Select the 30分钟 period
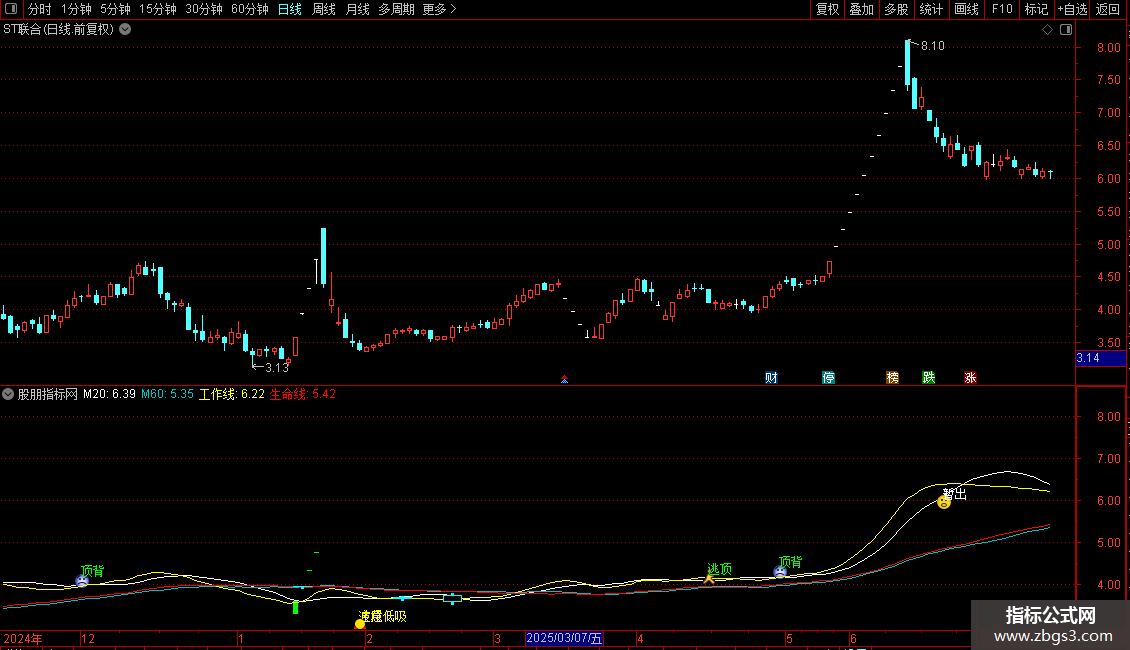Viewport: 1130px width, 650px height. point(203,9)
